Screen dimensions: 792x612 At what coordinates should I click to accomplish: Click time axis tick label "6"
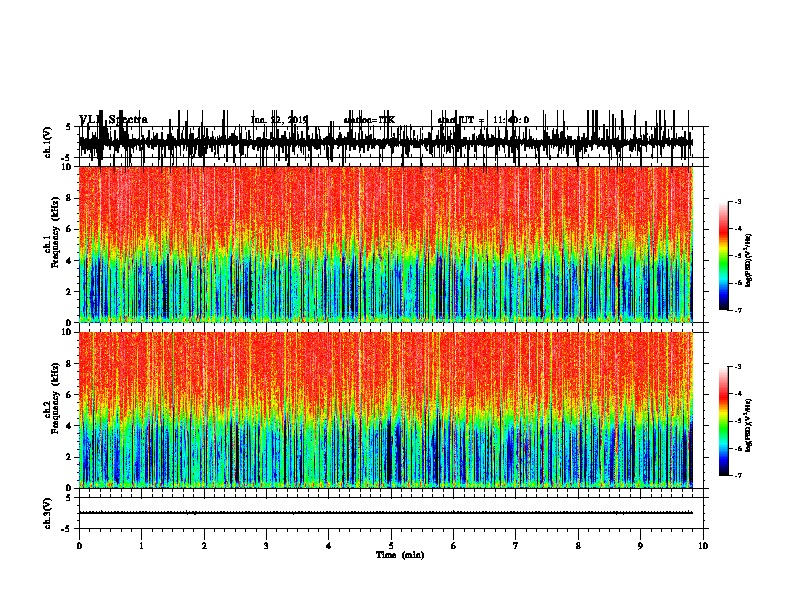click(454, 546)
